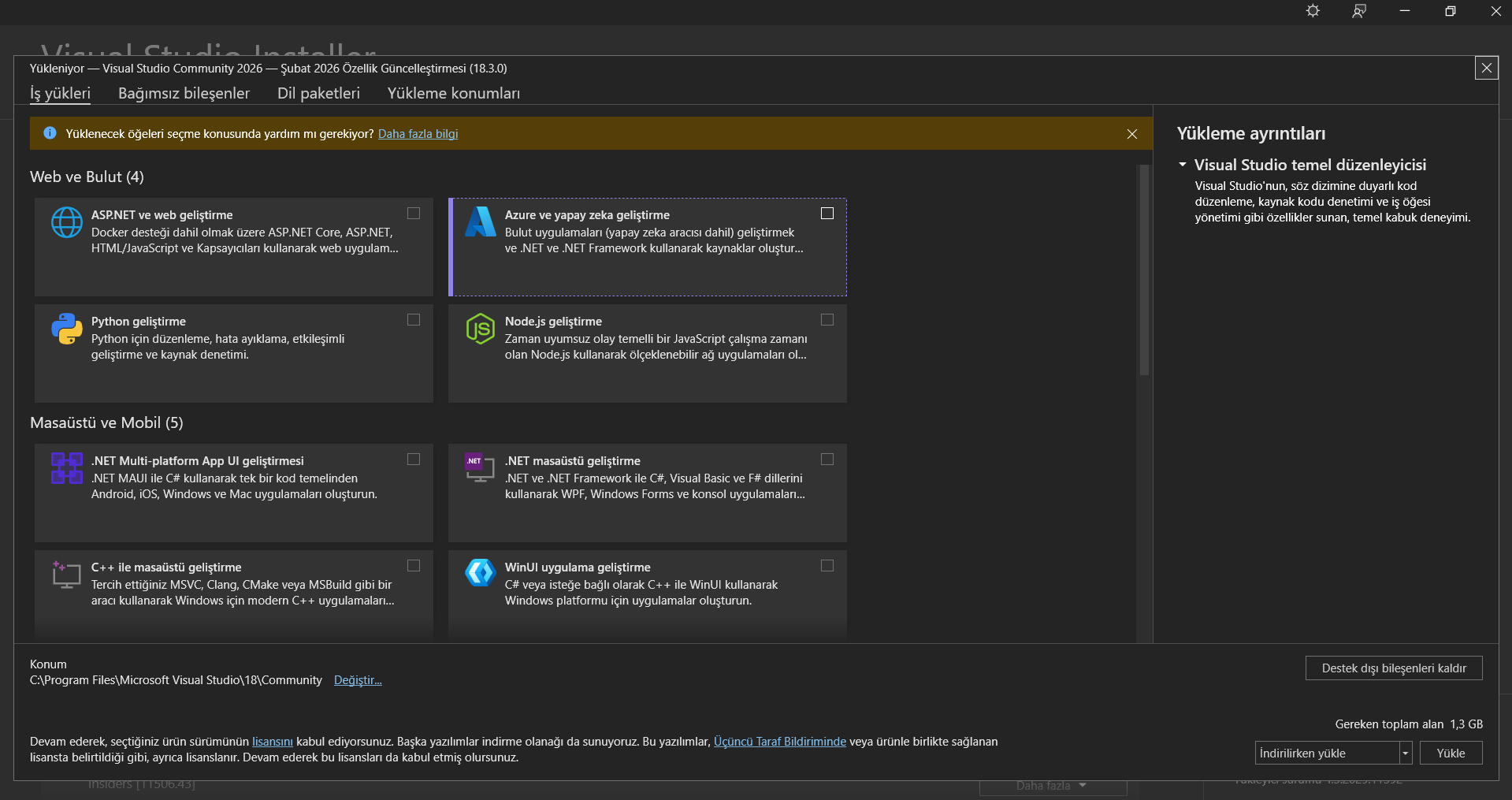Enable Python geliştirme workload checkbox
This screenshot has height=800, width=1512.
(414, 320)
